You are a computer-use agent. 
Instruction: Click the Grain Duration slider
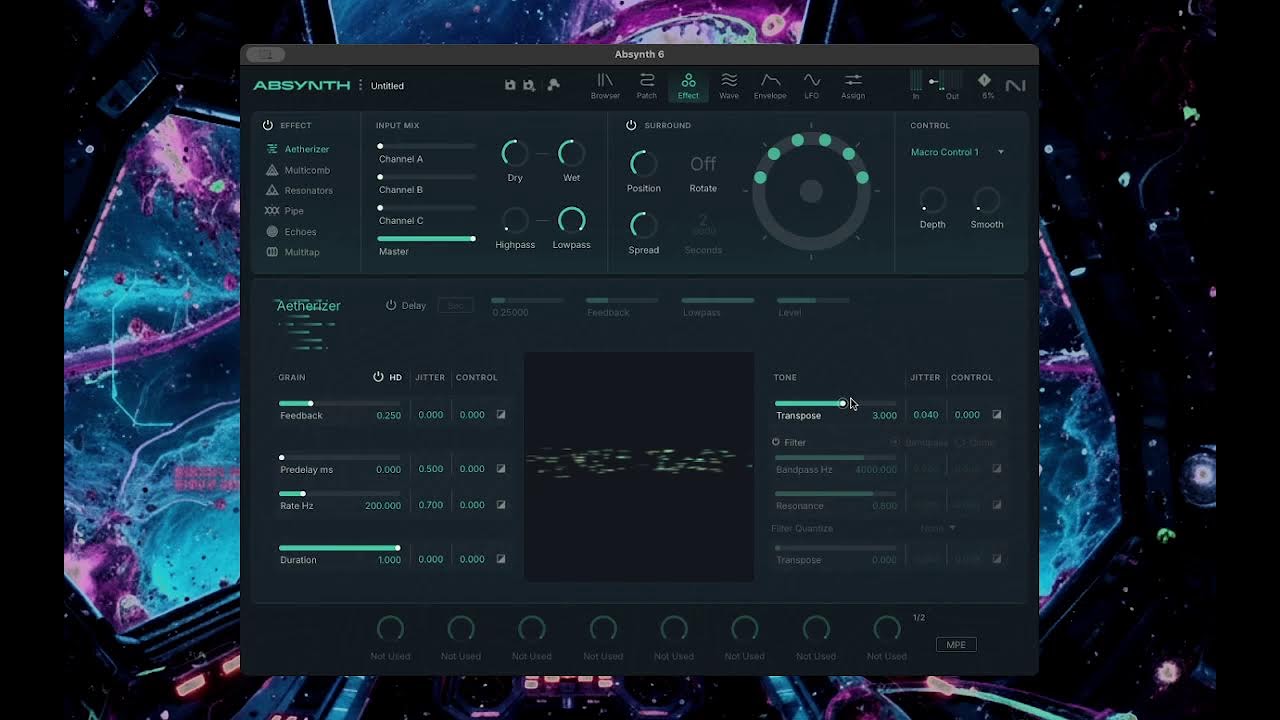click(340, 548)
